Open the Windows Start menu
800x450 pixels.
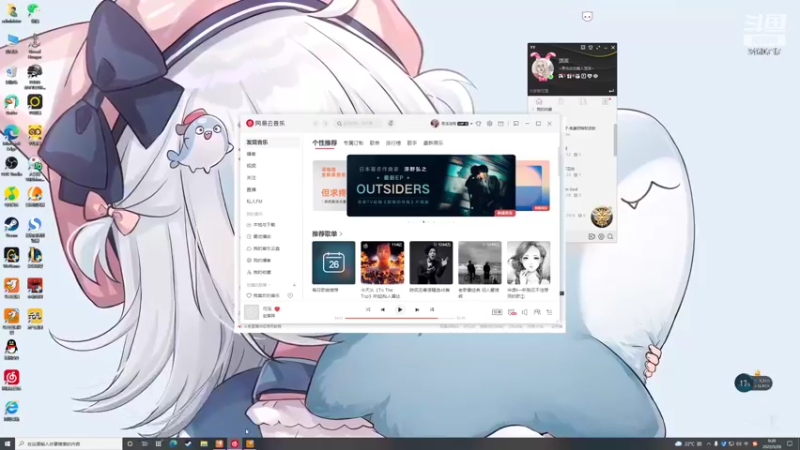click(7, 444)
